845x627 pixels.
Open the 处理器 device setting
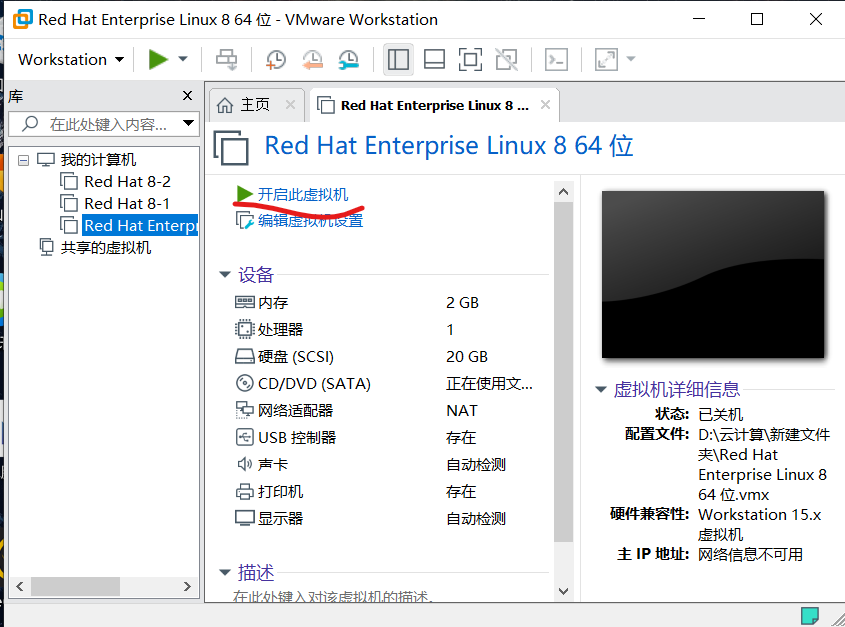pyautogui.click(x=268, y=329)
